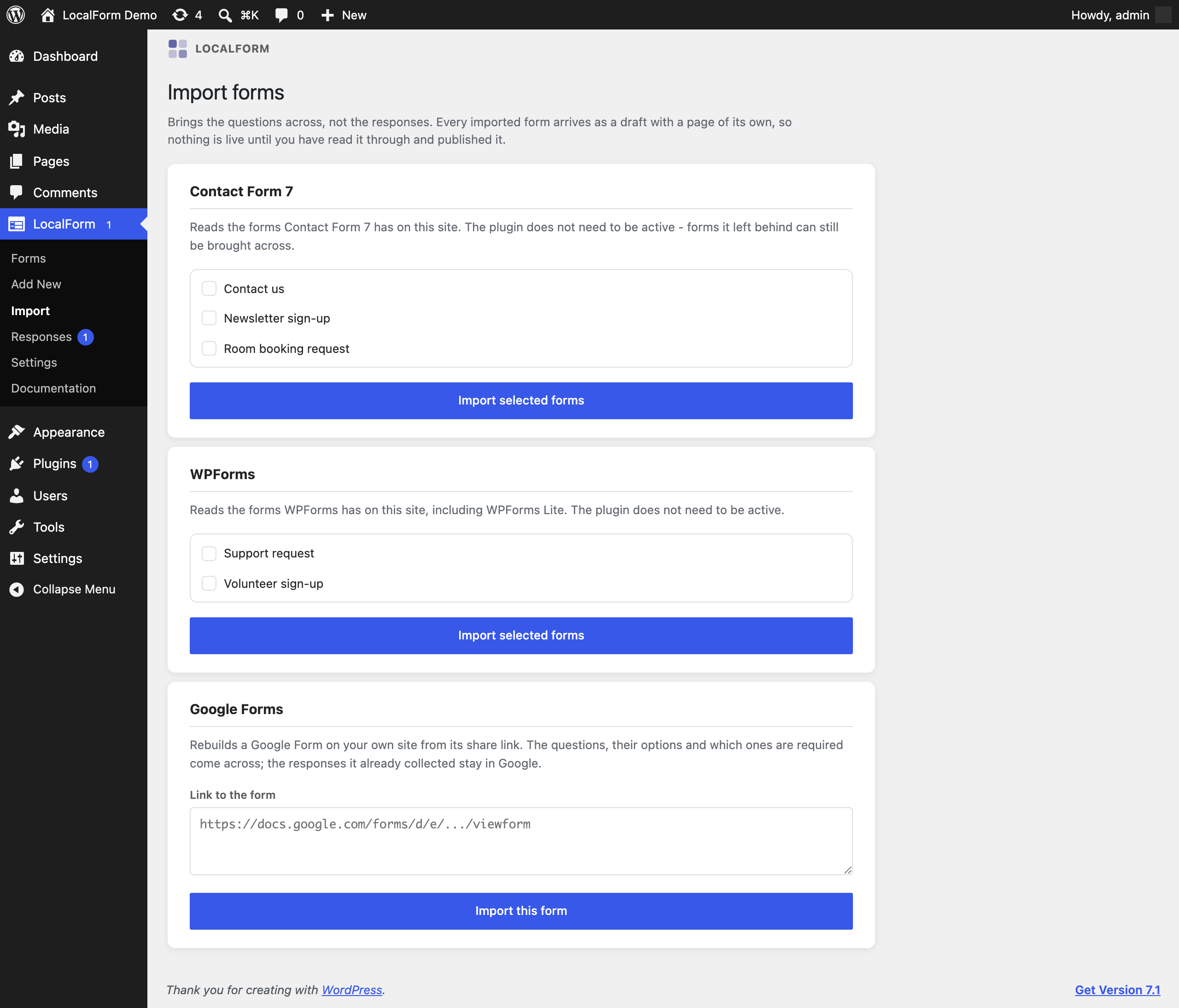Click the Dashboard gauge icon
Viewport: 1179px width, 1008px height.
(x=17, y=56)
